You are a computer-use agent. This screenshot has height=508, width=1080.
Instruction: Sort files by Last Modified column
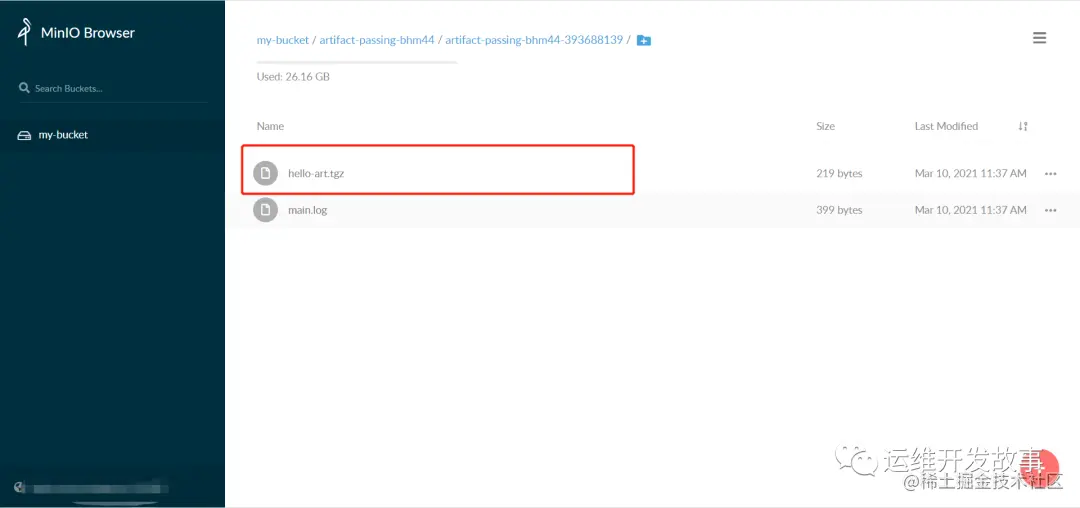pos(946,126)
